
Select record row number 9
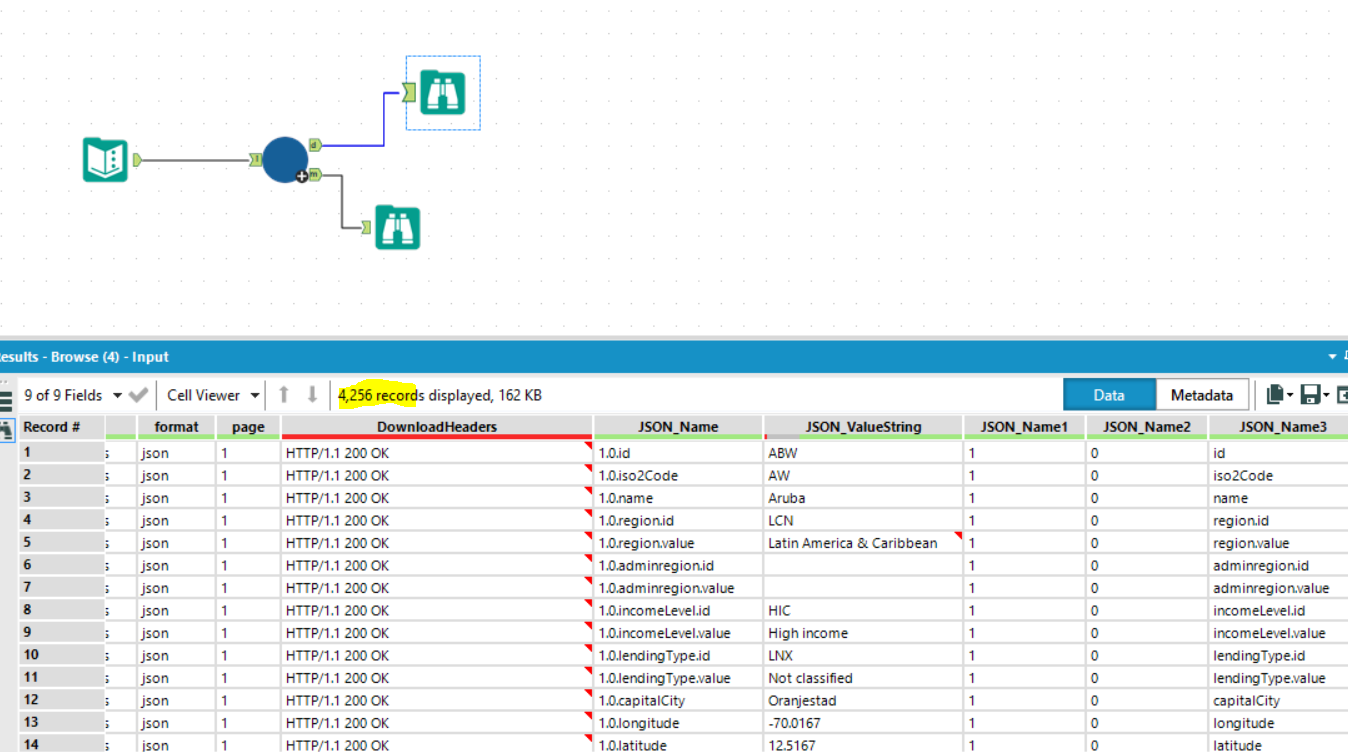coord(61,633)
